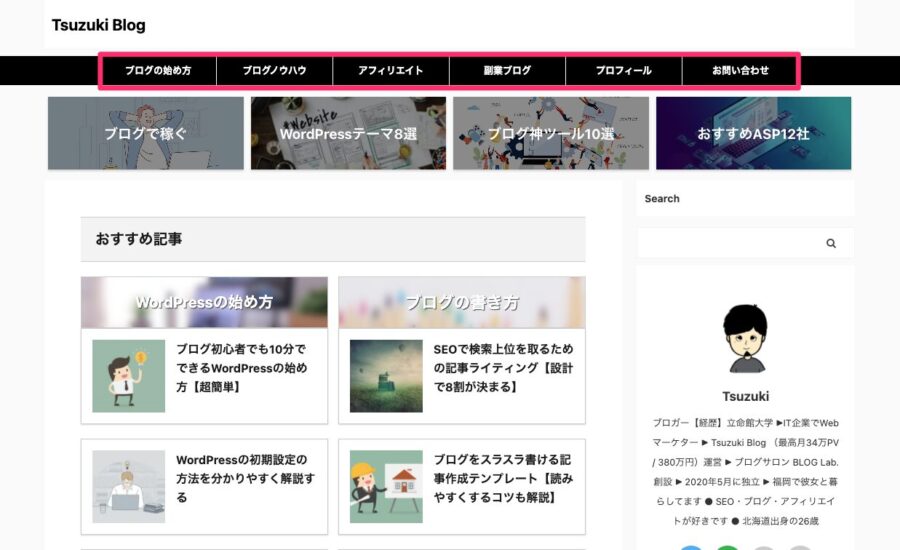Viewport: 900px width, 550px height.
Task: Open the プロフィール navigation item
Action: pyautogui.click(x=624, y=71)
